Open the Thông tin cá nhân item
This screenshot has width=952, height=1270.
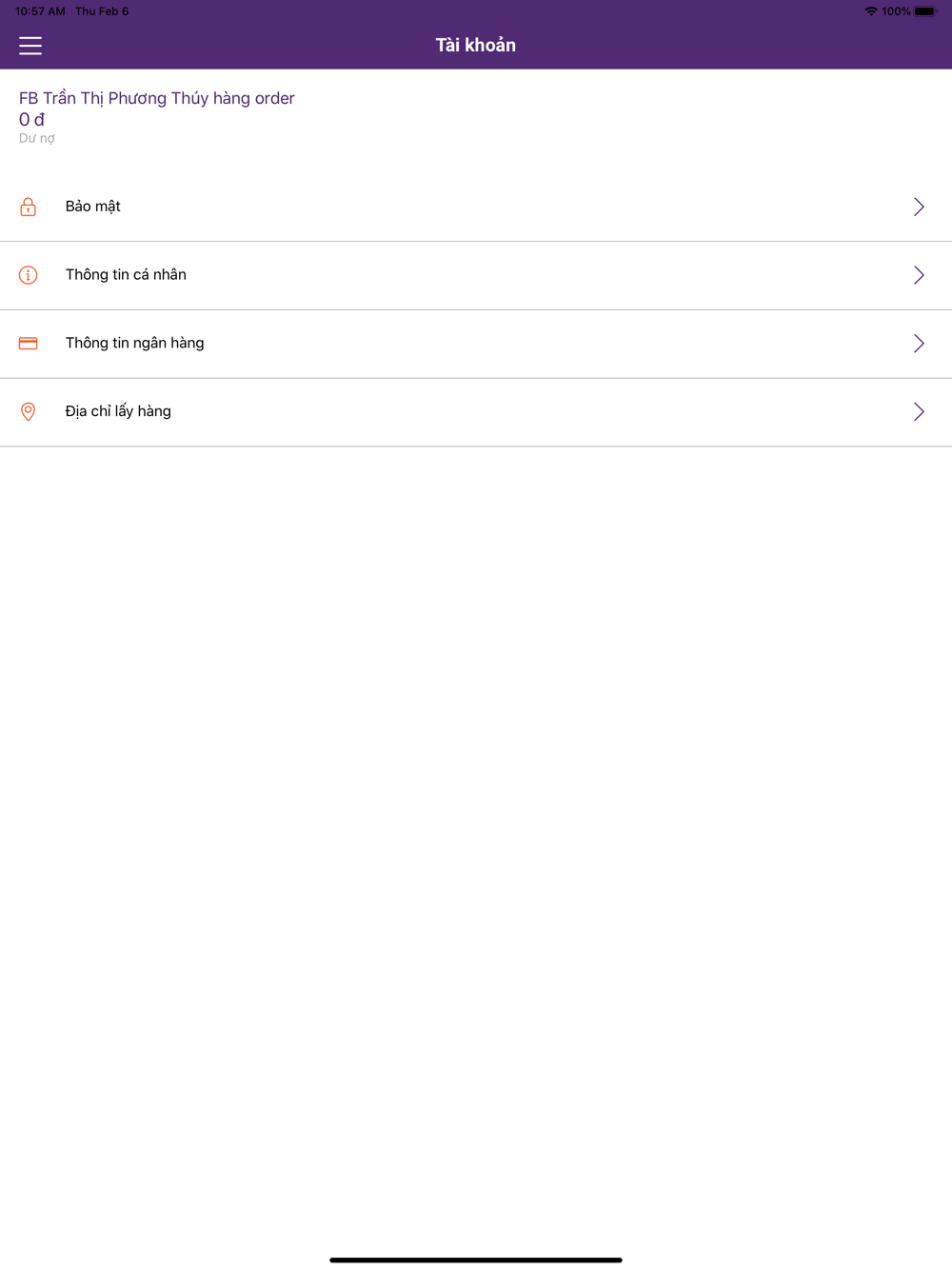click(x=476, y=275)
